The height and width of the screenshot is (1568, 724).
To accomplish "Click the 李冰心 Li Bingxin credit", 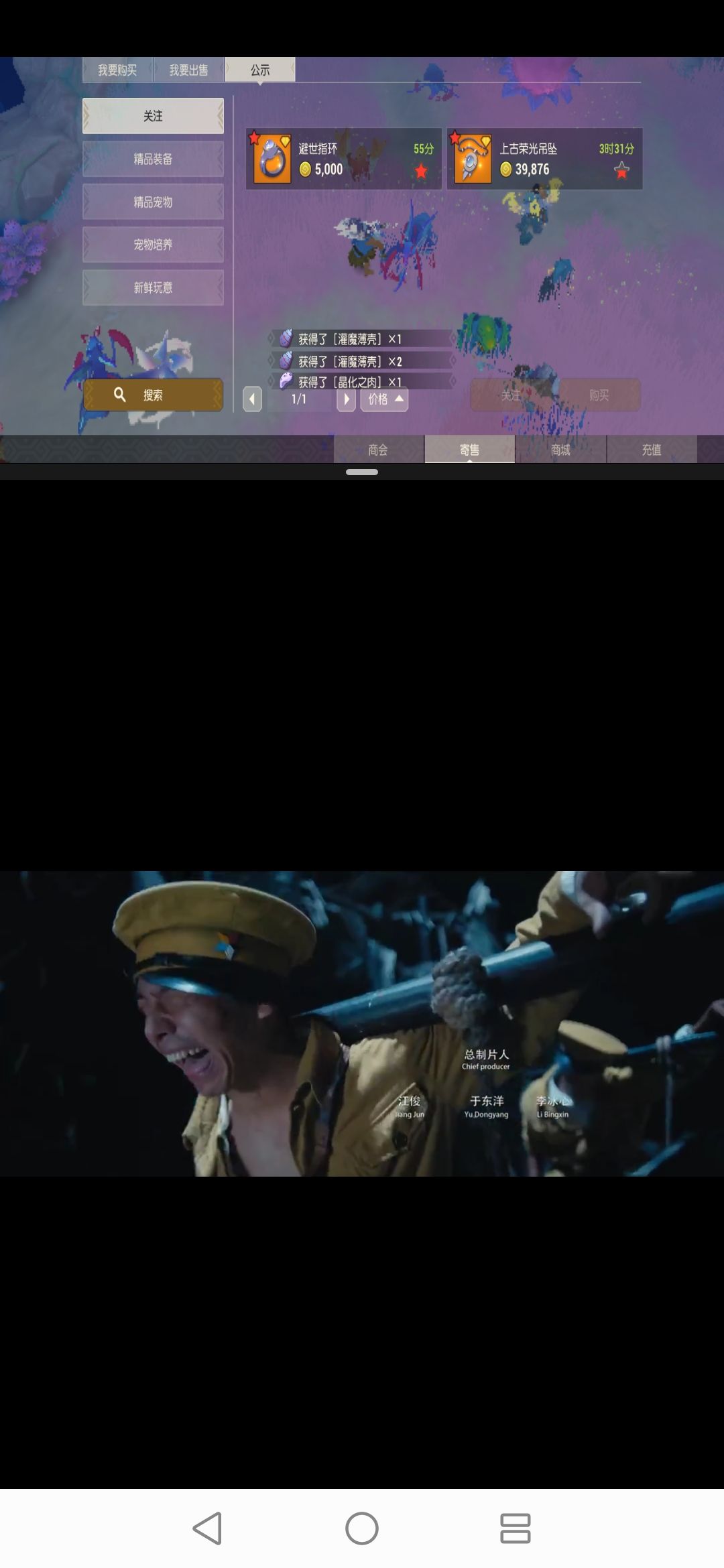I will tap(552, 1106).
